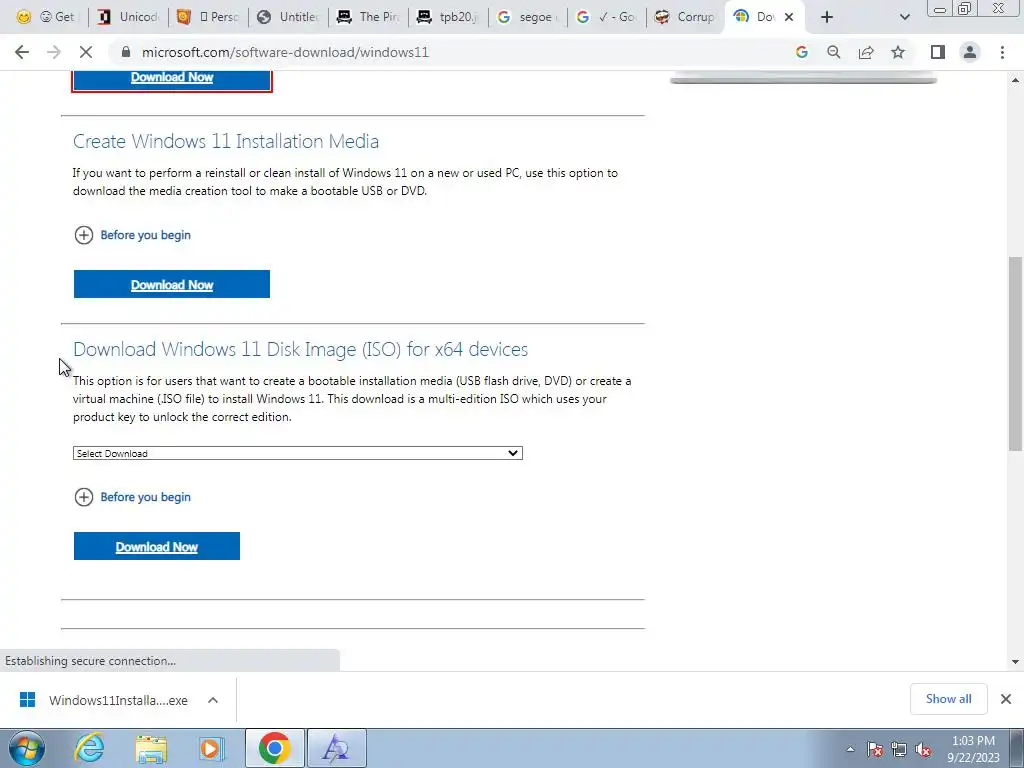Click the red-outlined Download Now button
Image resolution: width=1024 pixels, height=768 pixels.
(172, 78)
